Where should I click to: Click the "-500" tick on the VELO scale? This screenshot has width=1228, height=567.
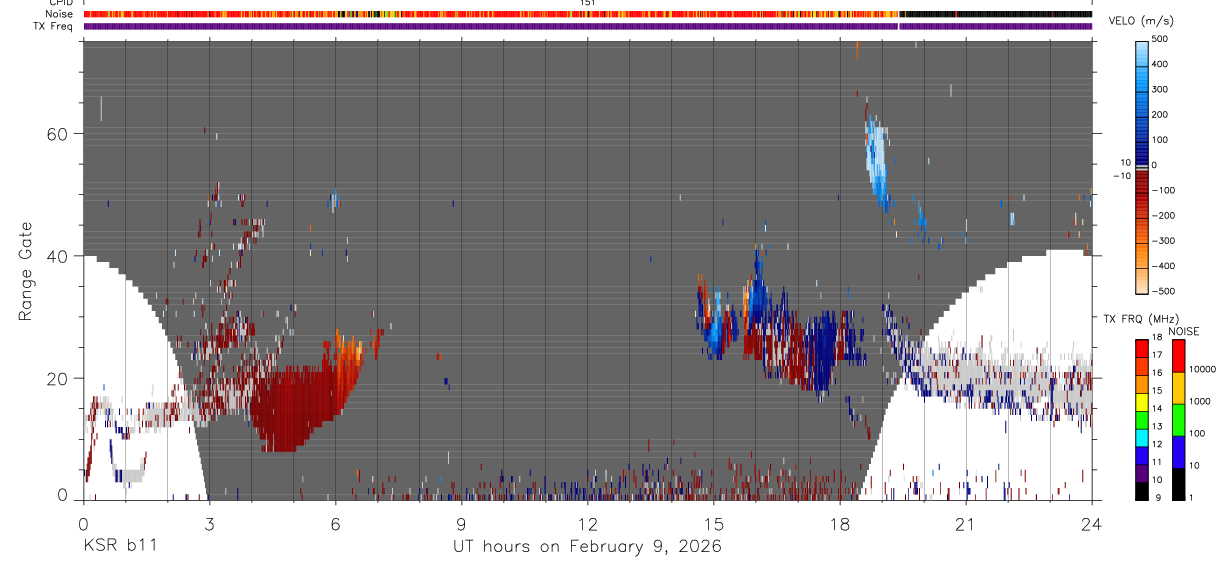[1166, 291]
